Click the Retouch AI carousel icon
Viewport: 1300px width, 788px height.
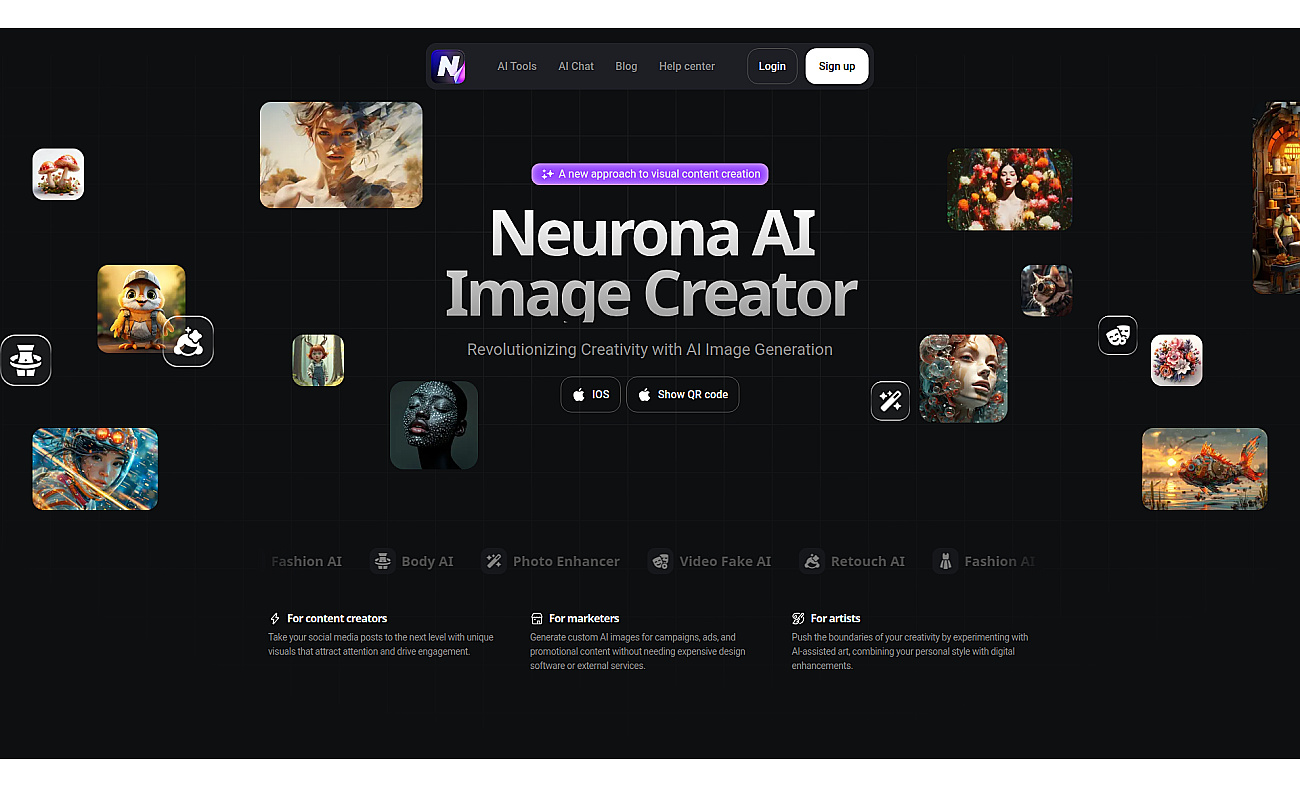pos(812,561)
